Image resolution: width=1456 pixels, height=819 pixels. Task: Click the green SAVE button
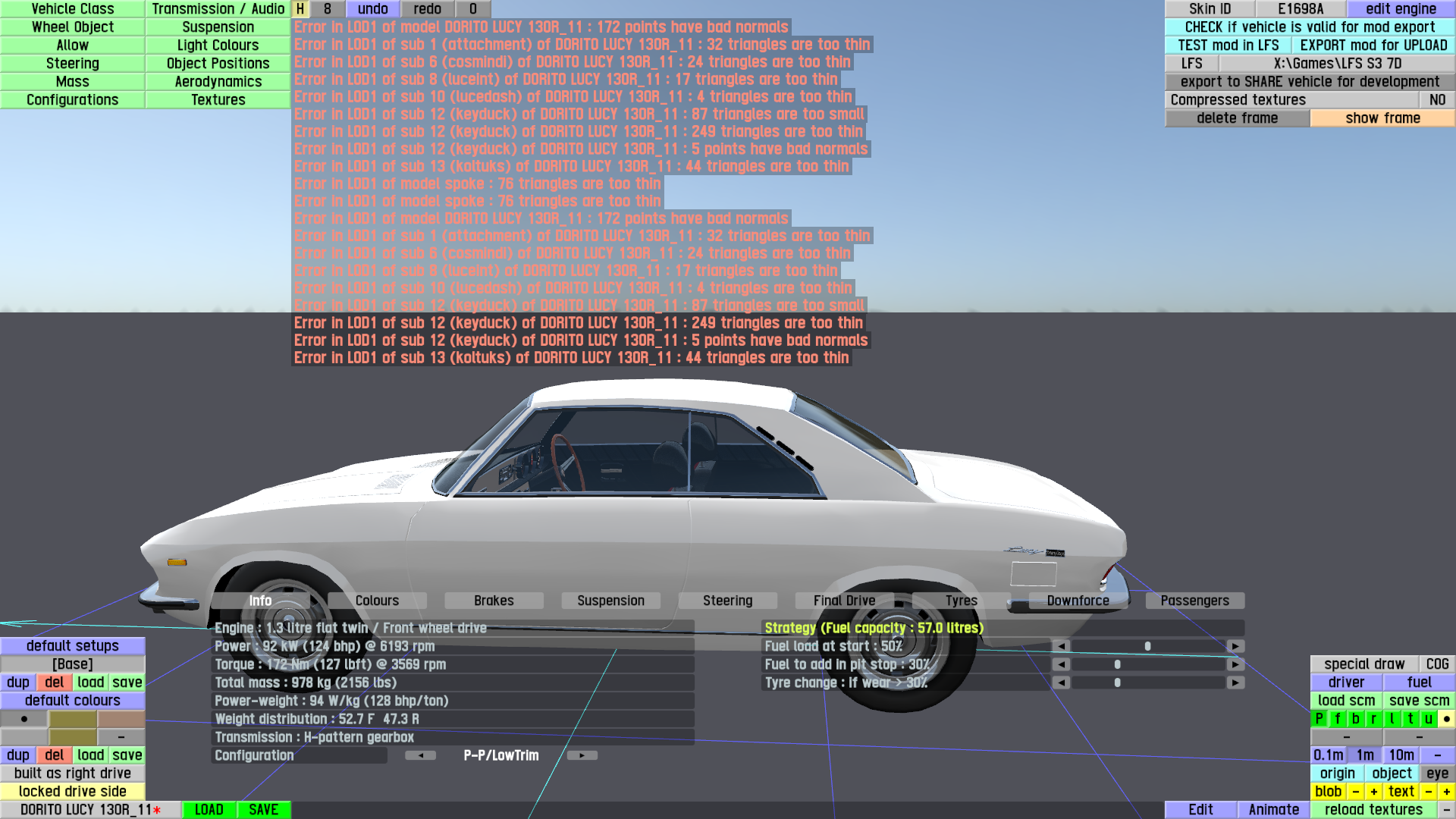263,810
